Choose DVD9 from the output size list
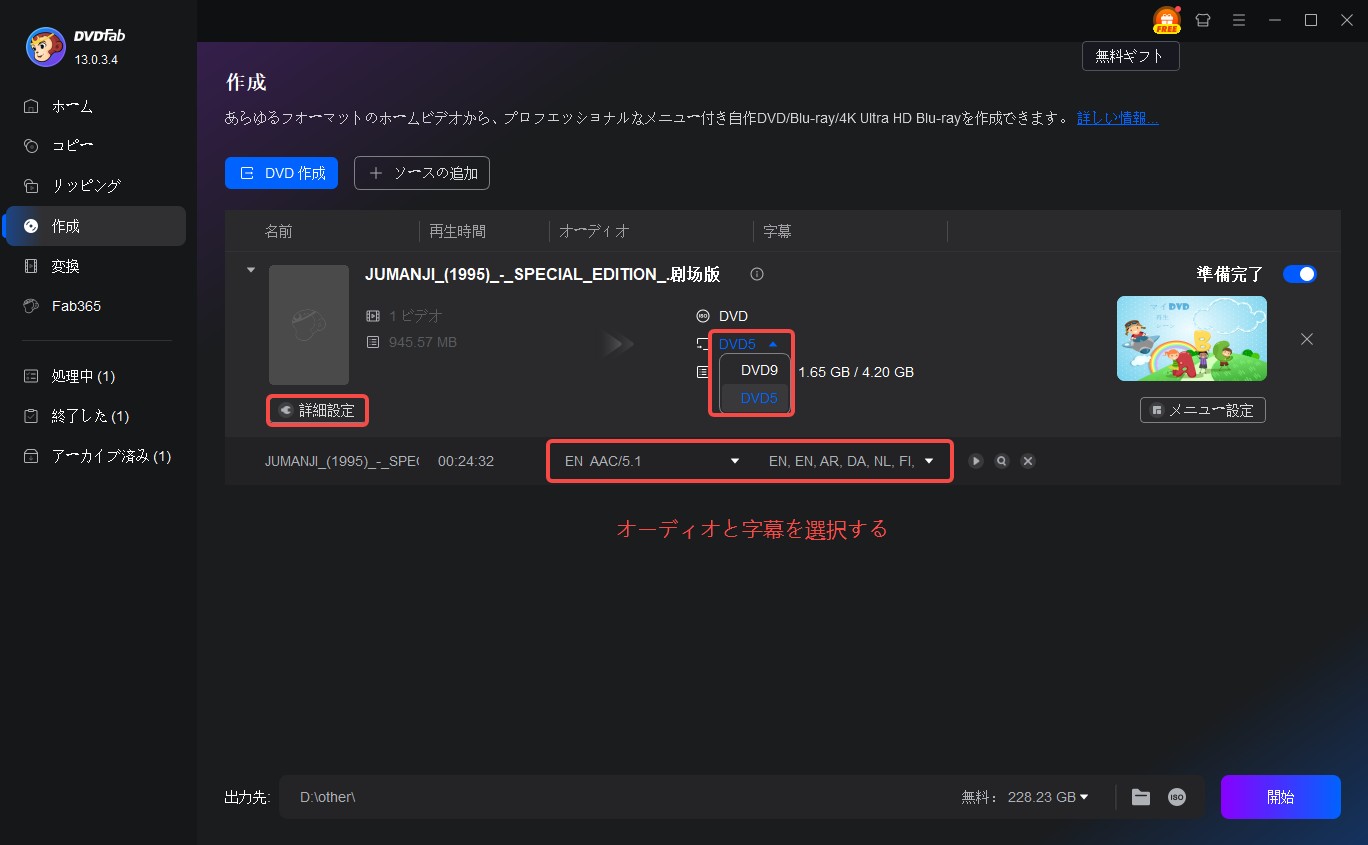This screenshot has height=845, width=1368. coord(759,370)
